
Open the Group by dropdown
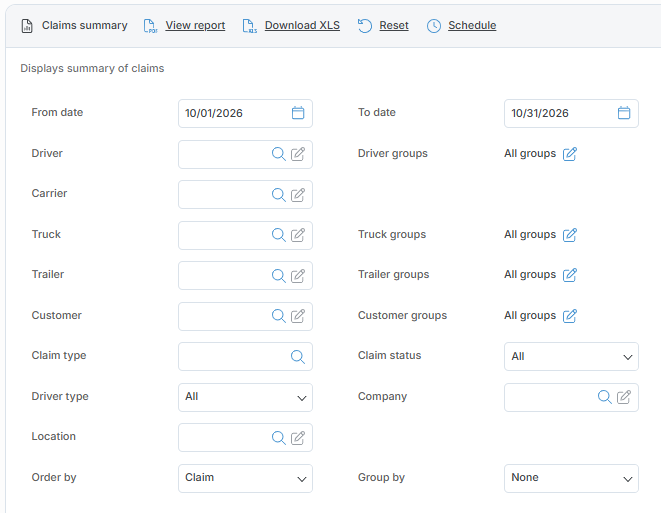click(571, 478)
